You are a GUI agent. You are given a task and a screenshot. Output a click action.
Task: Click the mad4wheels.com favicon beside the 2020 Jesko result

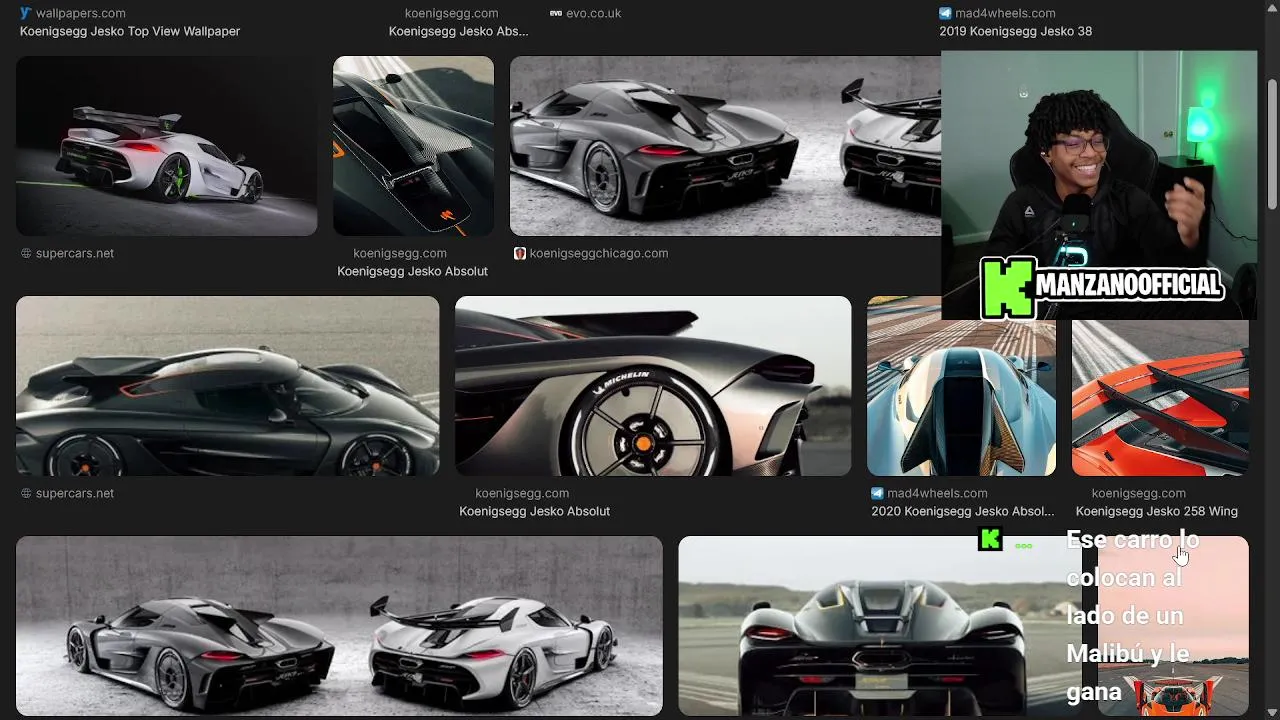click(x=877, y=493)
